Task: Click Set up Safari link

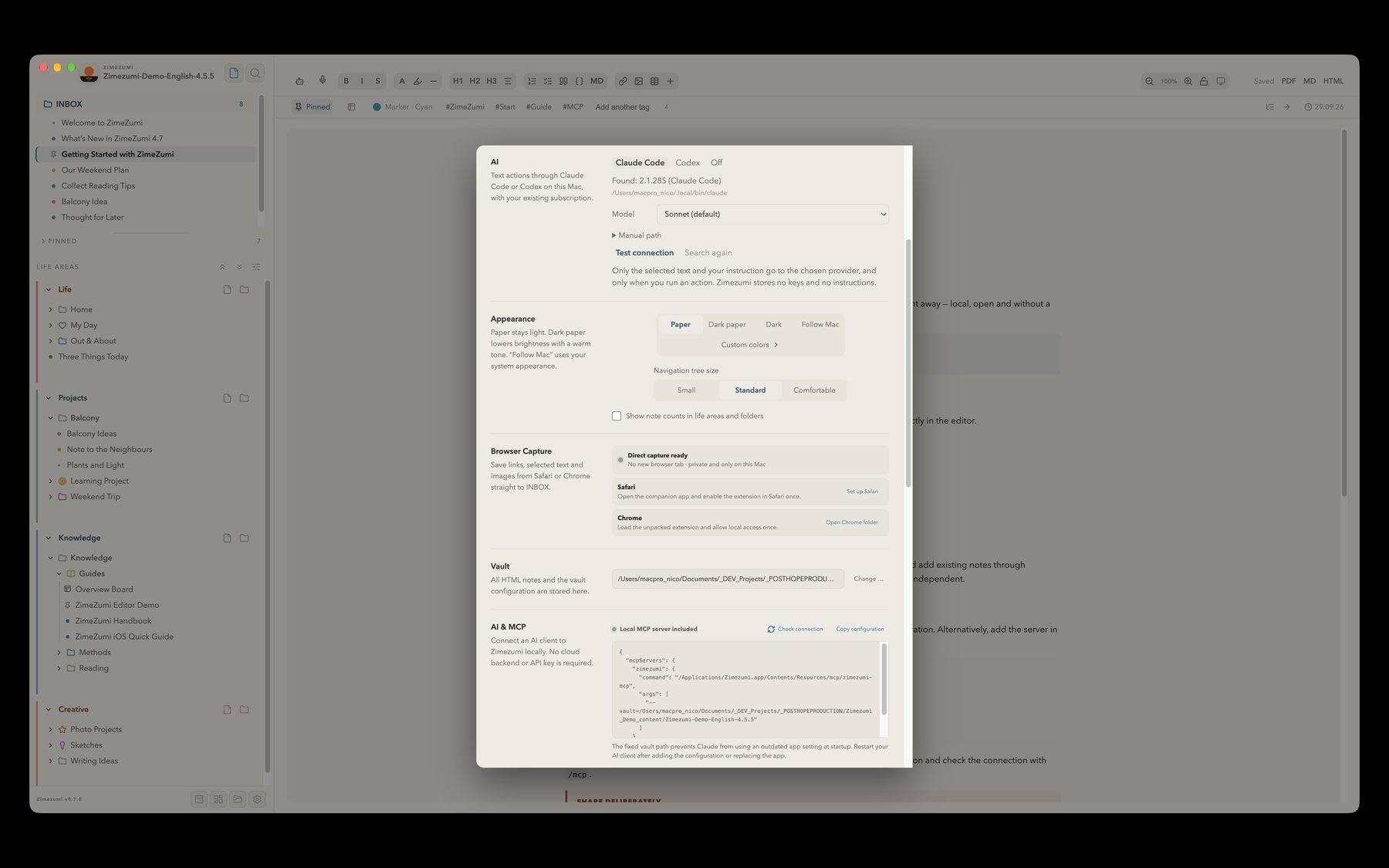Action: (862, 491)
